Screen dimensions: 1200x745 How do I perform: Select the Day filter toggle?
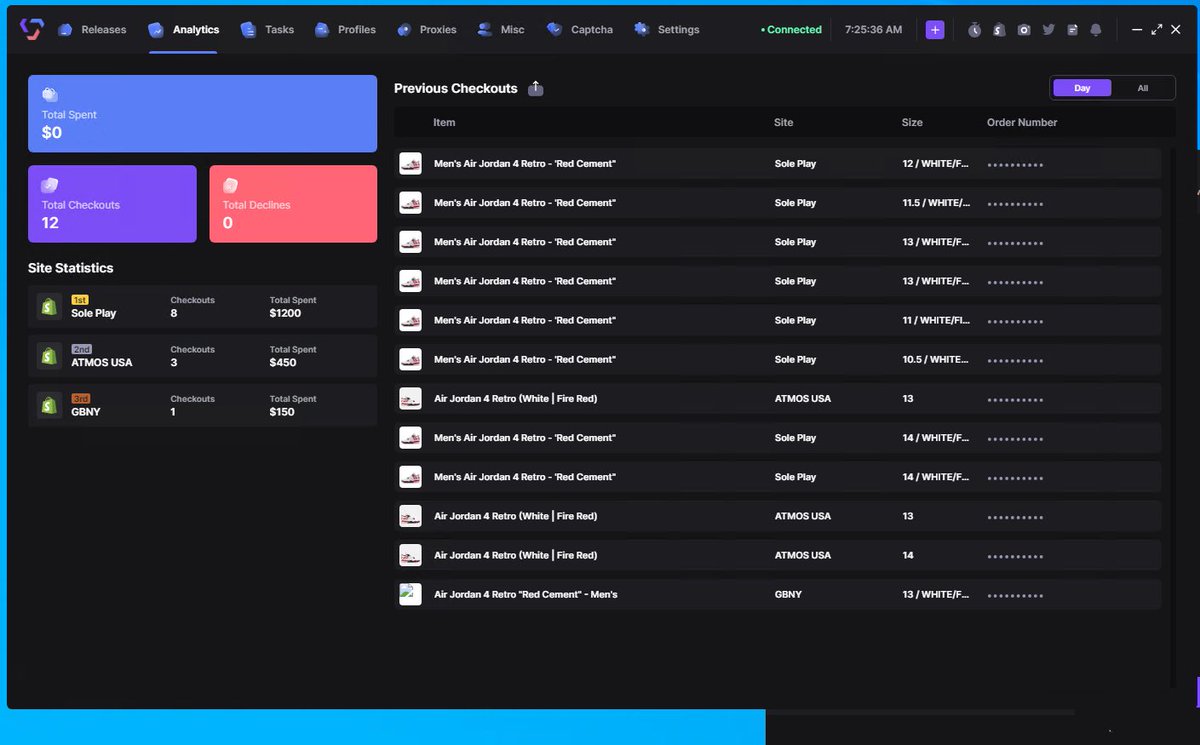[x=1082, y=88]
